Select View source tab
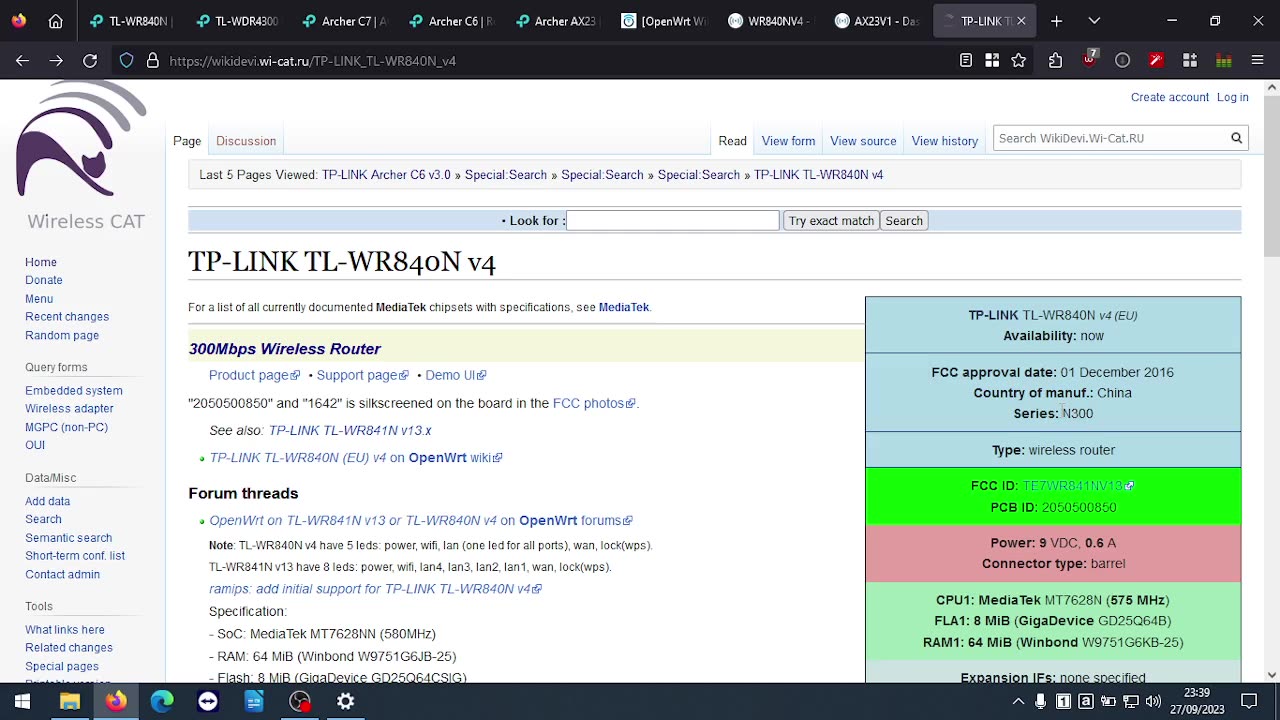Screen dimensions: 1280x720 [x=863, y=141]
